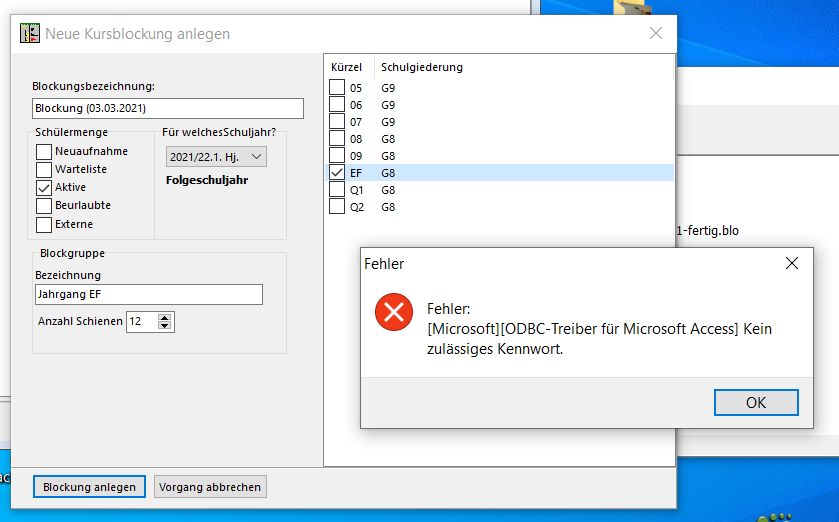This screenshot has height=522, width=839.
Task: Tick the Warteliste checkbox
Action: pos(44,170)
